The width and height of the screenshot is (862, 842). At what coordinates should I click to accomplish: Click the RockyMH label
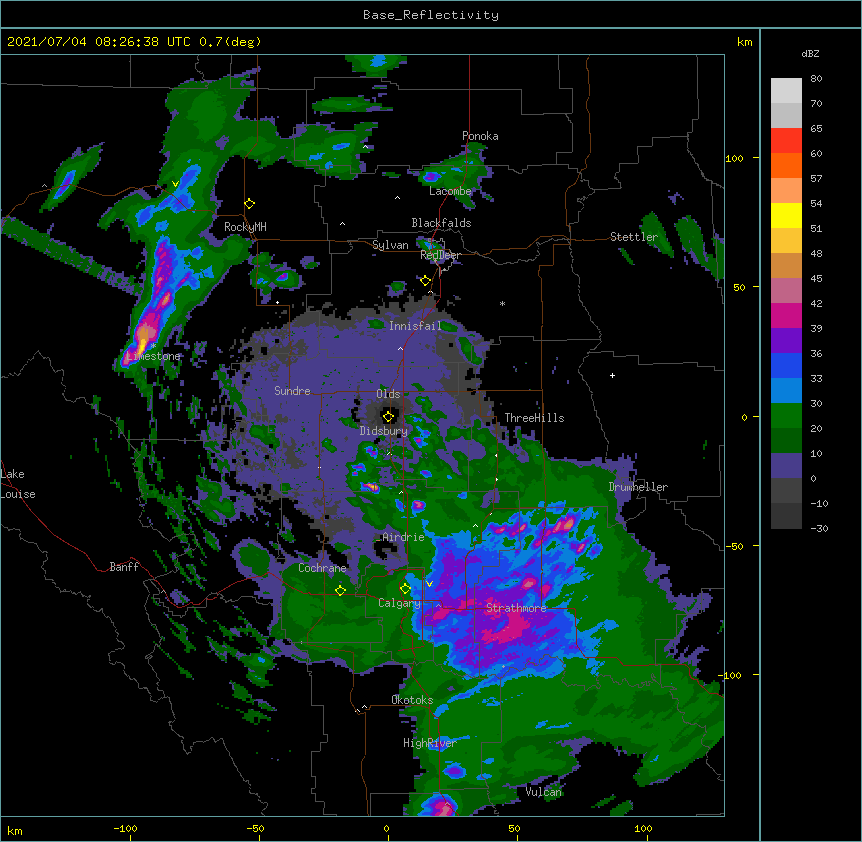coord(245,227)
